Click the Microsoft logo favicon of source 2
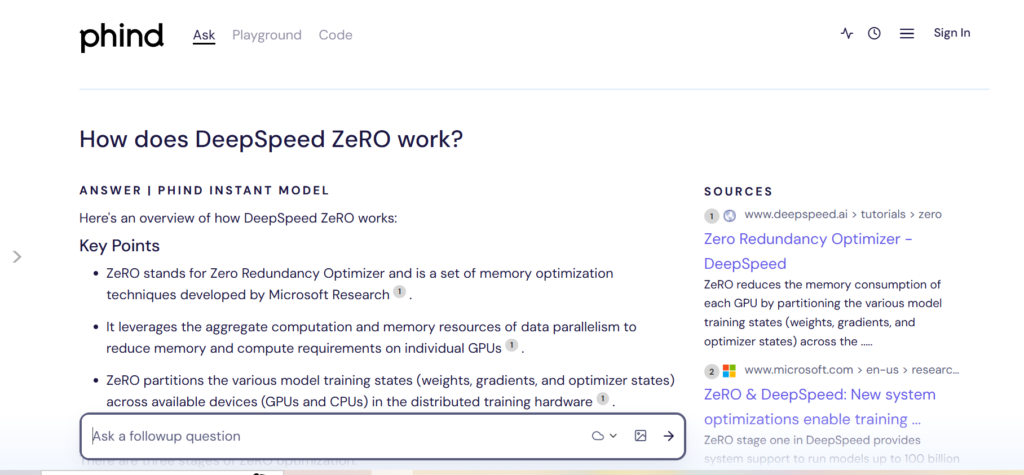 729,371
